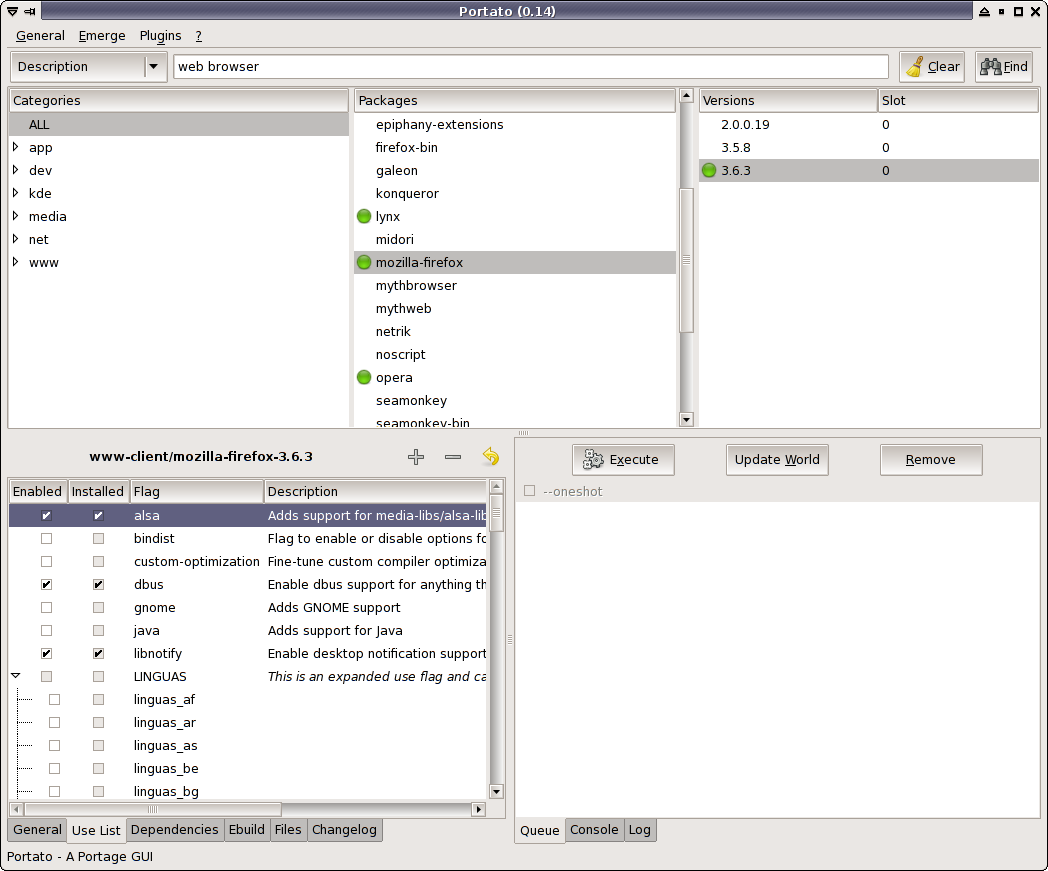Expand the media category

[15, 216]
